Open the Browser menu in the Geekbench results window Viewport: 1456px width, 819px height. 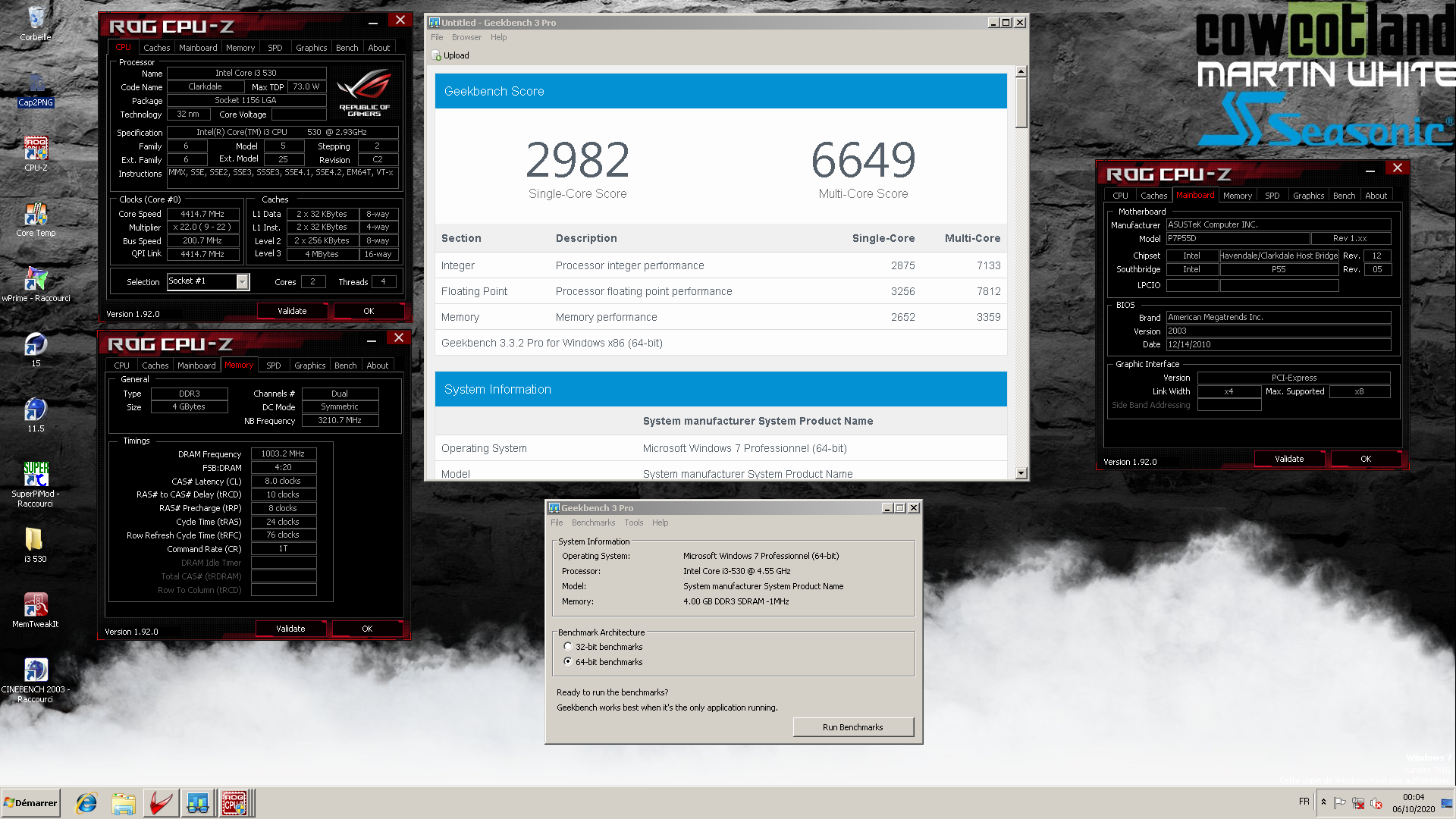pos(466,37)
